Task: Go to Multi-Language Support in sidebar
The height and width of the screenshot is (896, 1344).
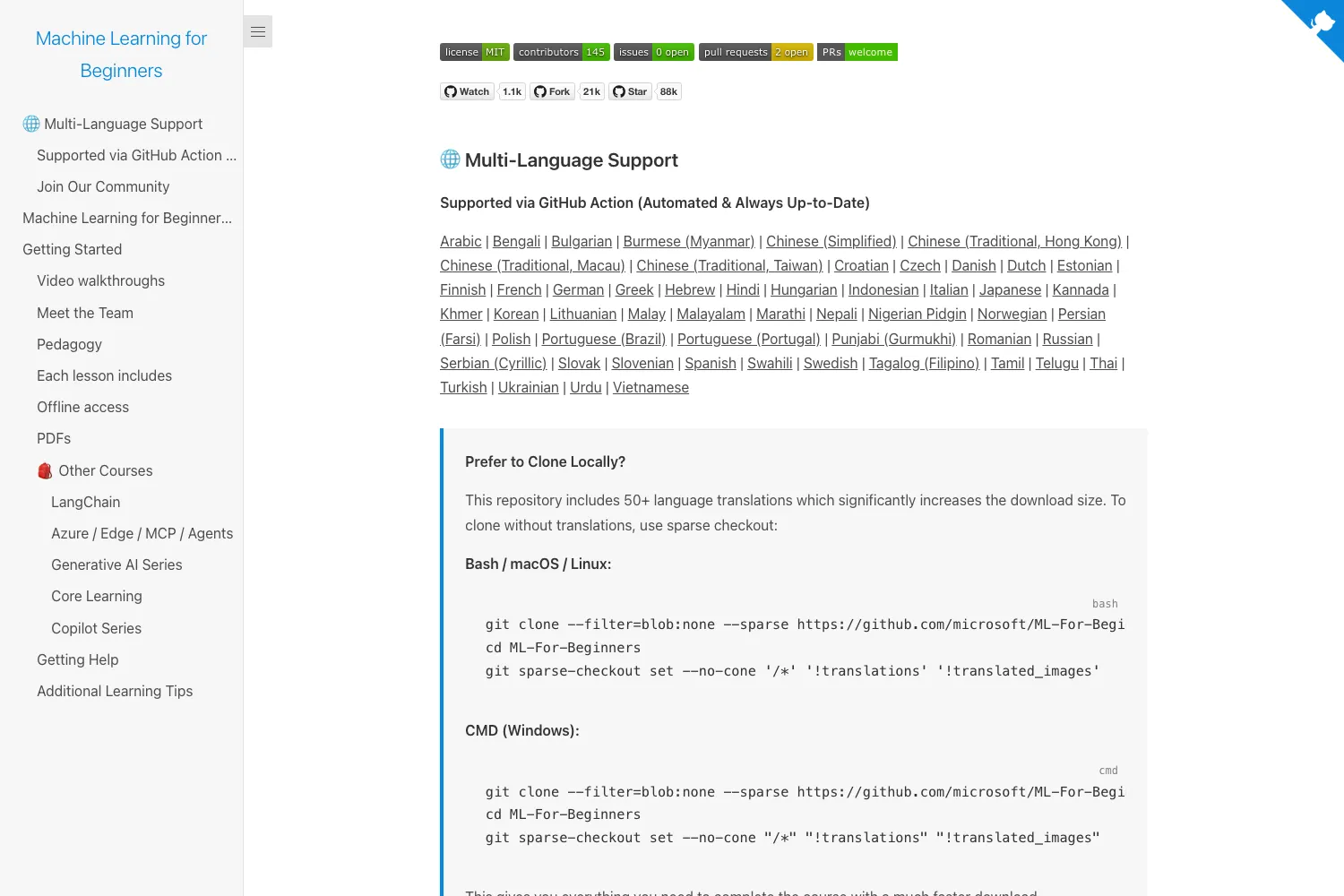Action: coord(113,124)
